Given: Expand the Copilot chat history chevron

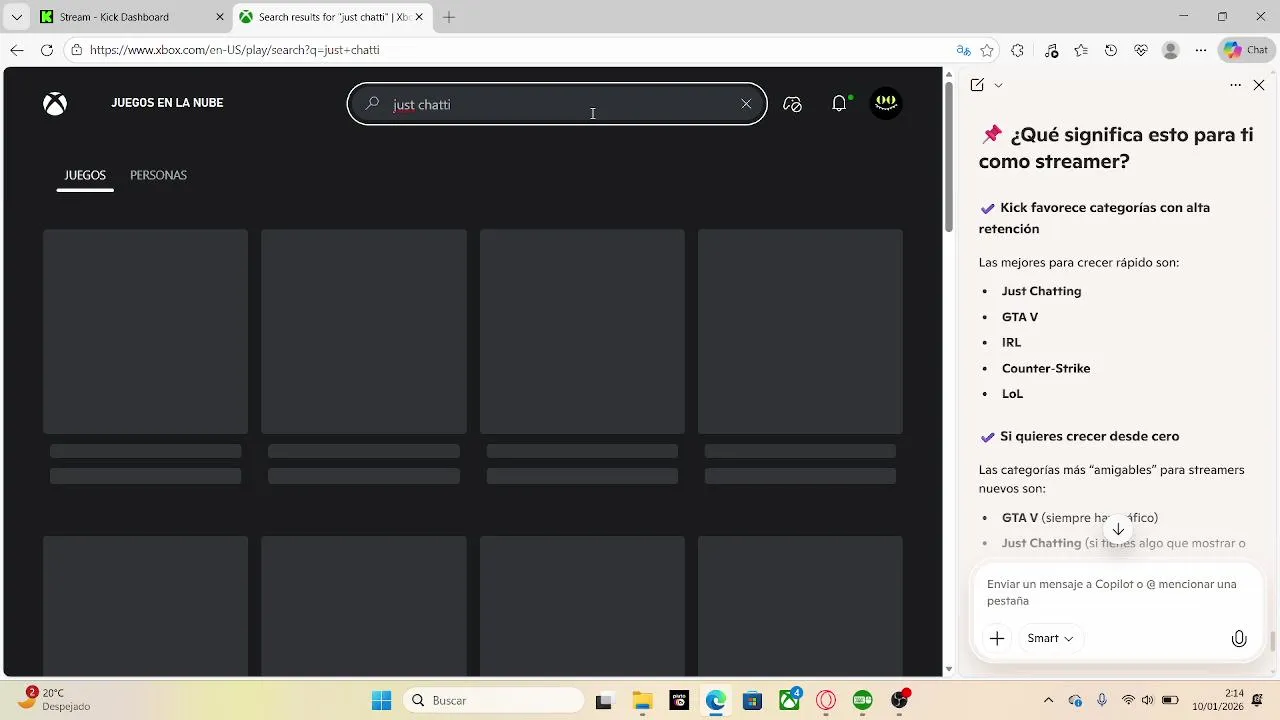Looking at the screenshot, I should click(998, 85).
